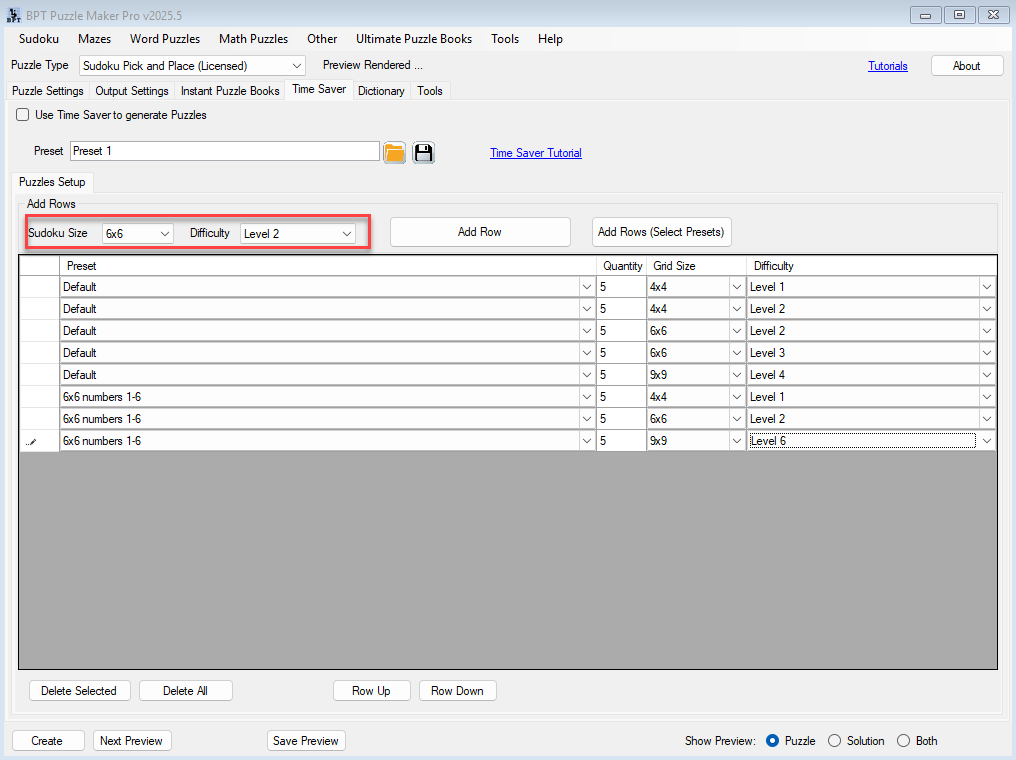Image resolution: width=1016 pixels, height=760 pixels.
Task: Click the Quantity cell in the Level 6 row
Action: pyautogui.click(x=621, y=441)
